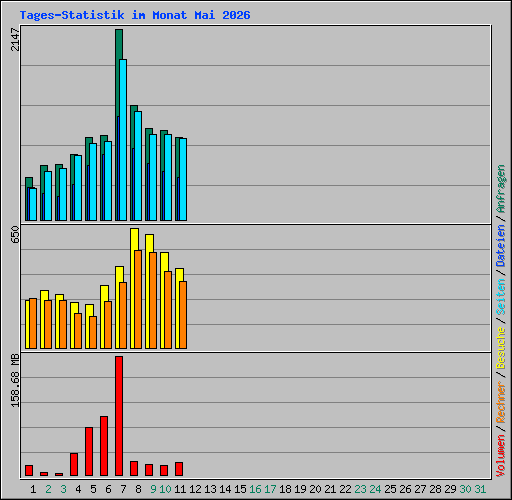Select the red Volumen bar for day 6

104,446
